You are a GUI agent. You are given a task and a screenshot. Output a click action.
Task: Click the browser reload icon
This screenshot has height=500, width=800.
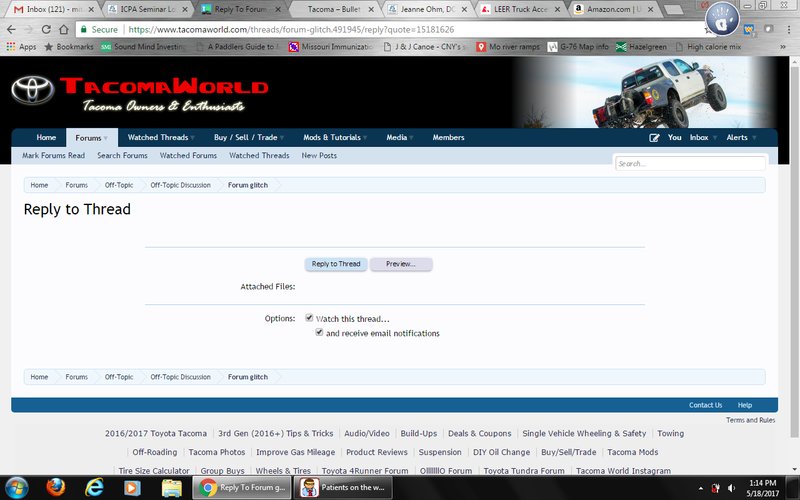(x=46, y=30)
